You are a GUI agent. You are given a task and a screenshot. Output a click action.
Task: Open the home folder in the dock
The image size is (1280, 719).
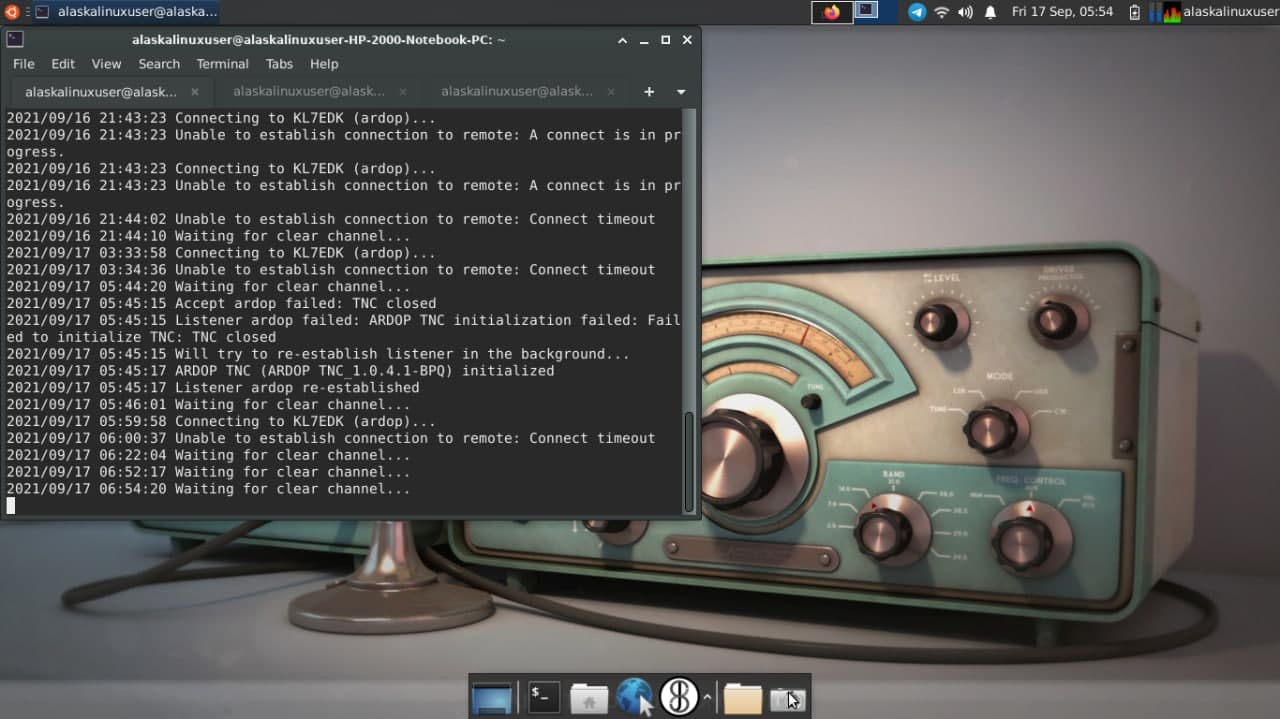coord(589,697)
